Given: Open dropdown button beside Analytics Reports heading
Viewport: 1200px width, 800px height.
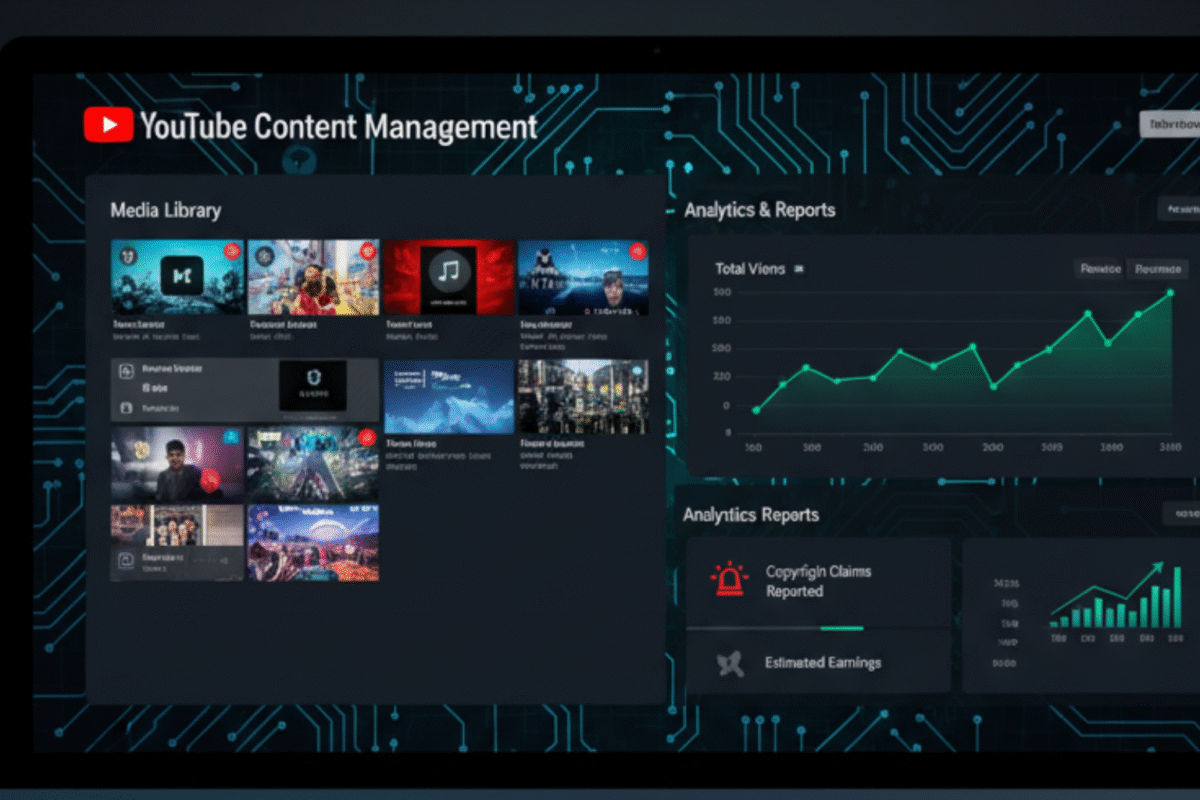Looking at the screenshot, I should point(1180,514).
